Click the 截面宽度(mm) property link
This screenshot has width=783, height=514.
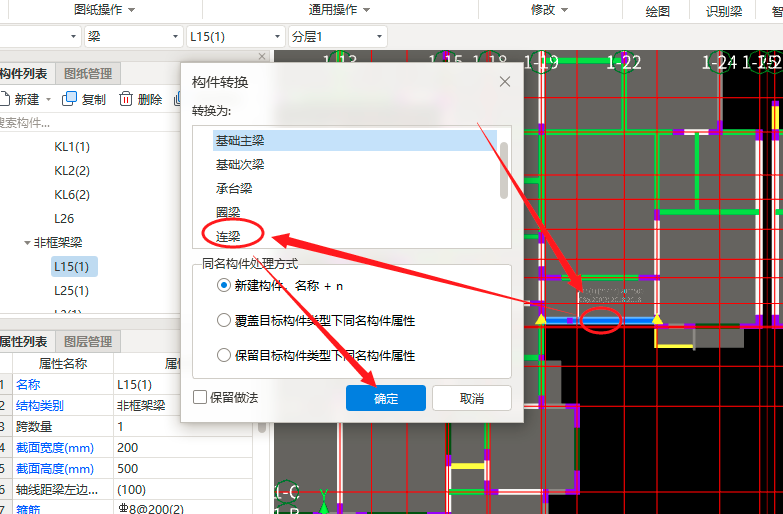55,448
